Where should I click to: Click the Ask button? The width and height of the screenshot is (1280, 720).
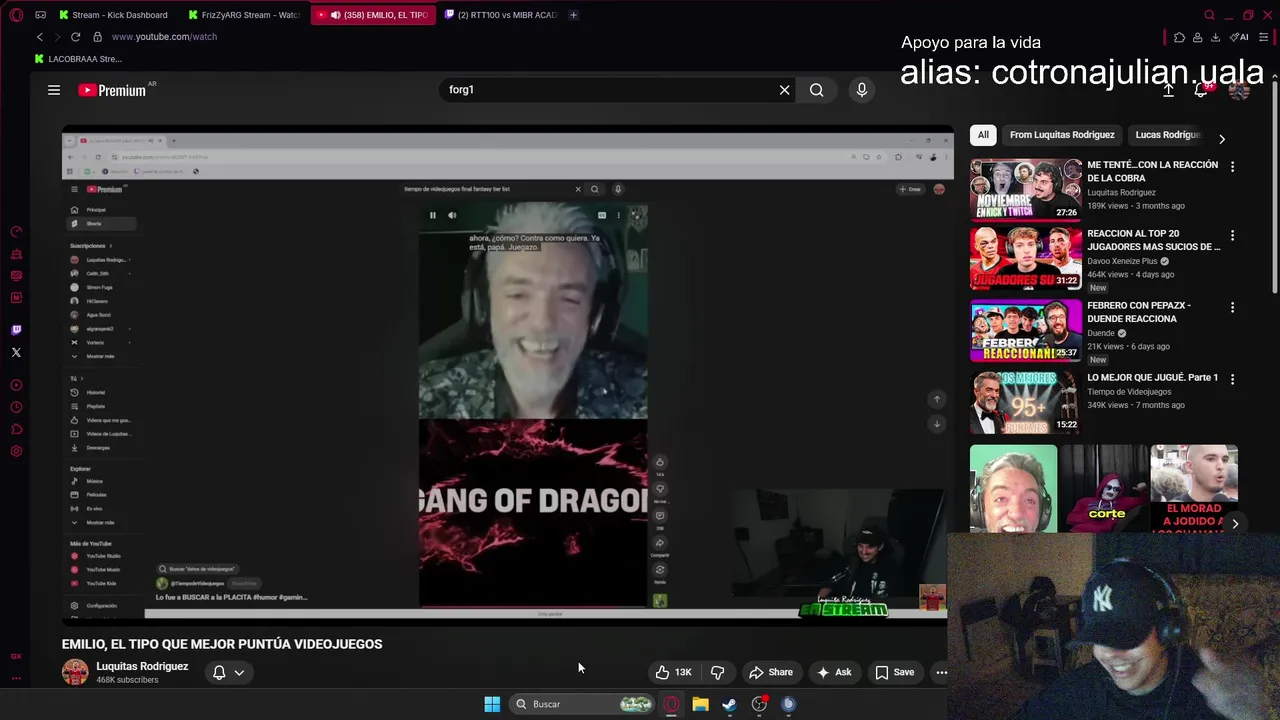tap(834, 672)
